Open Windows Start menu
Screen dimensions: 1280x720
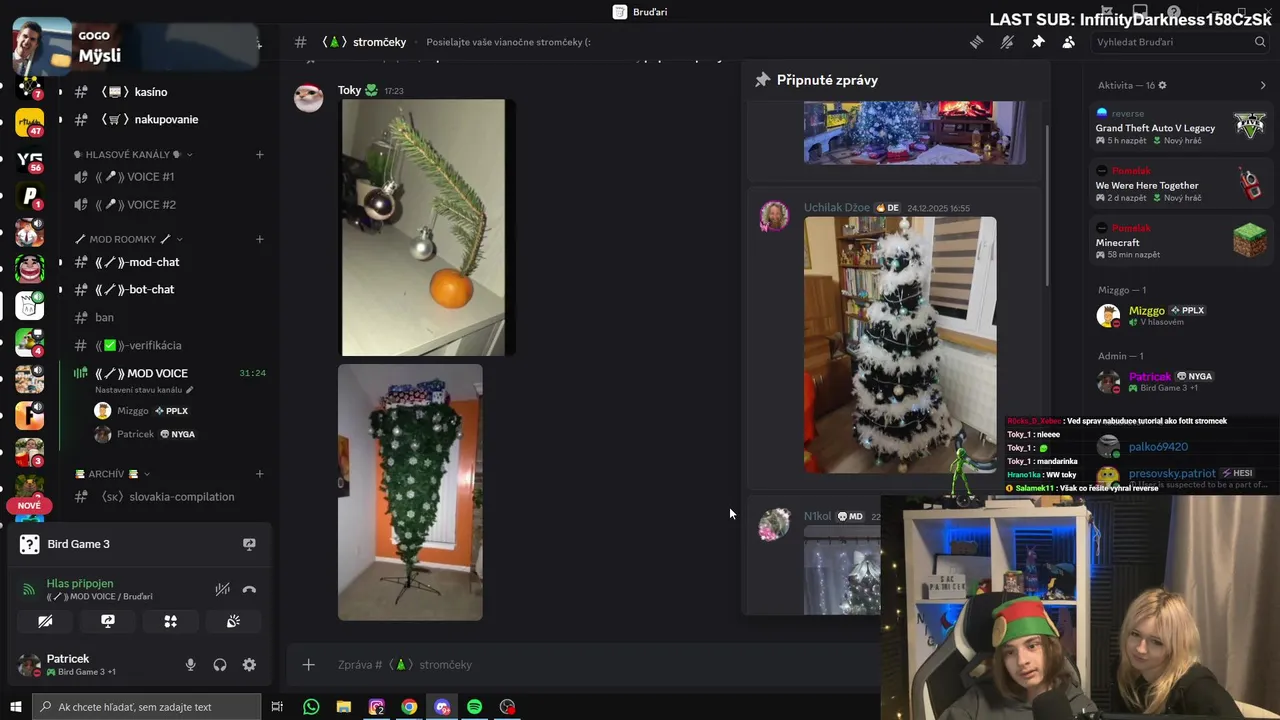click(15, 707)
